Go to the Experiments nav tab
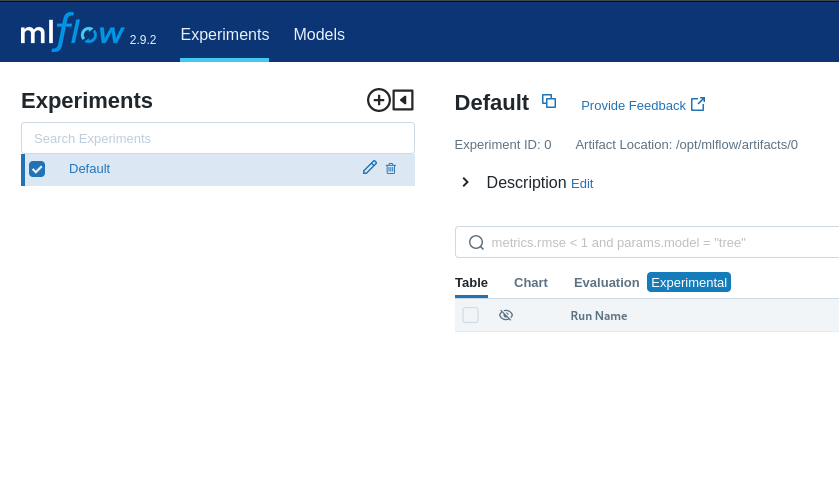The width and height of the screenshot is (839, 480). click(x=224, y=34)
